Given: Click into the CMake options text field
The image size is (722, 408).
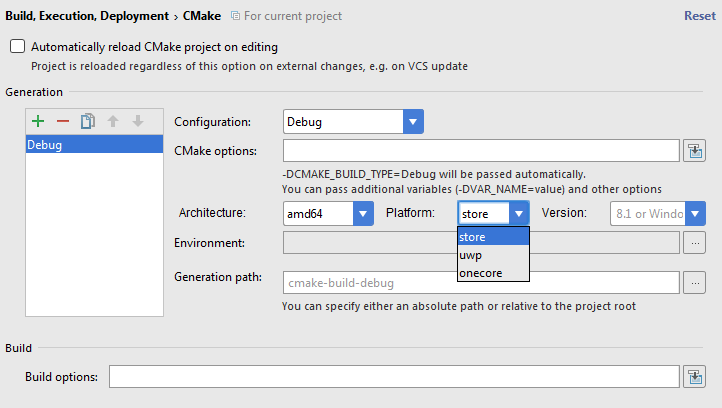Looking at the screenshot, I should [481, 151].
